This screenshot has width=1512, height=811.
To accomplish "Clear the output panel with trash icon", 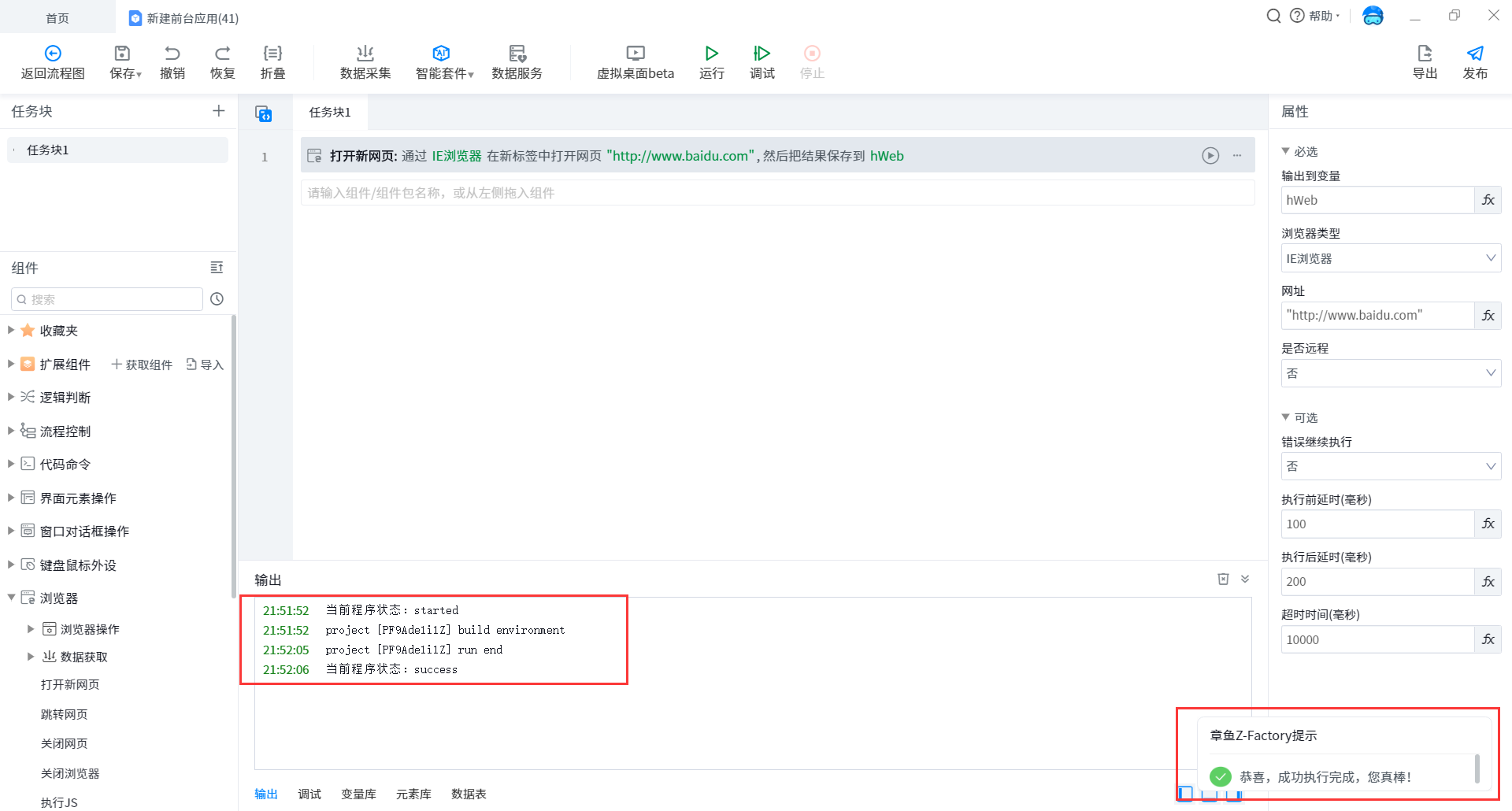I will tap(1223, 580).
